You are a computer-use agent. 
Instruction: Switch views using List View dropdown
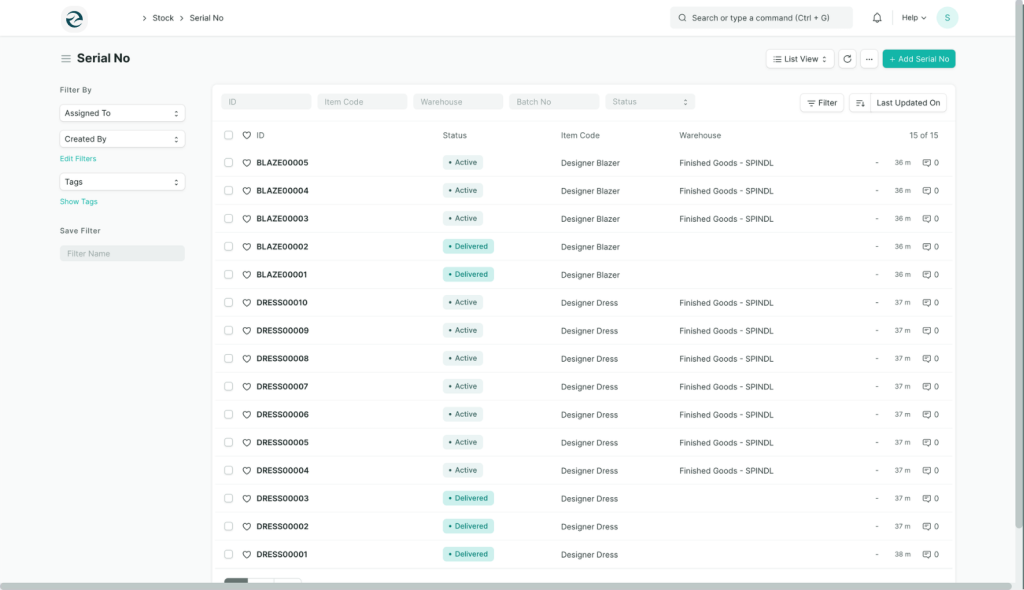pos(800,59)
